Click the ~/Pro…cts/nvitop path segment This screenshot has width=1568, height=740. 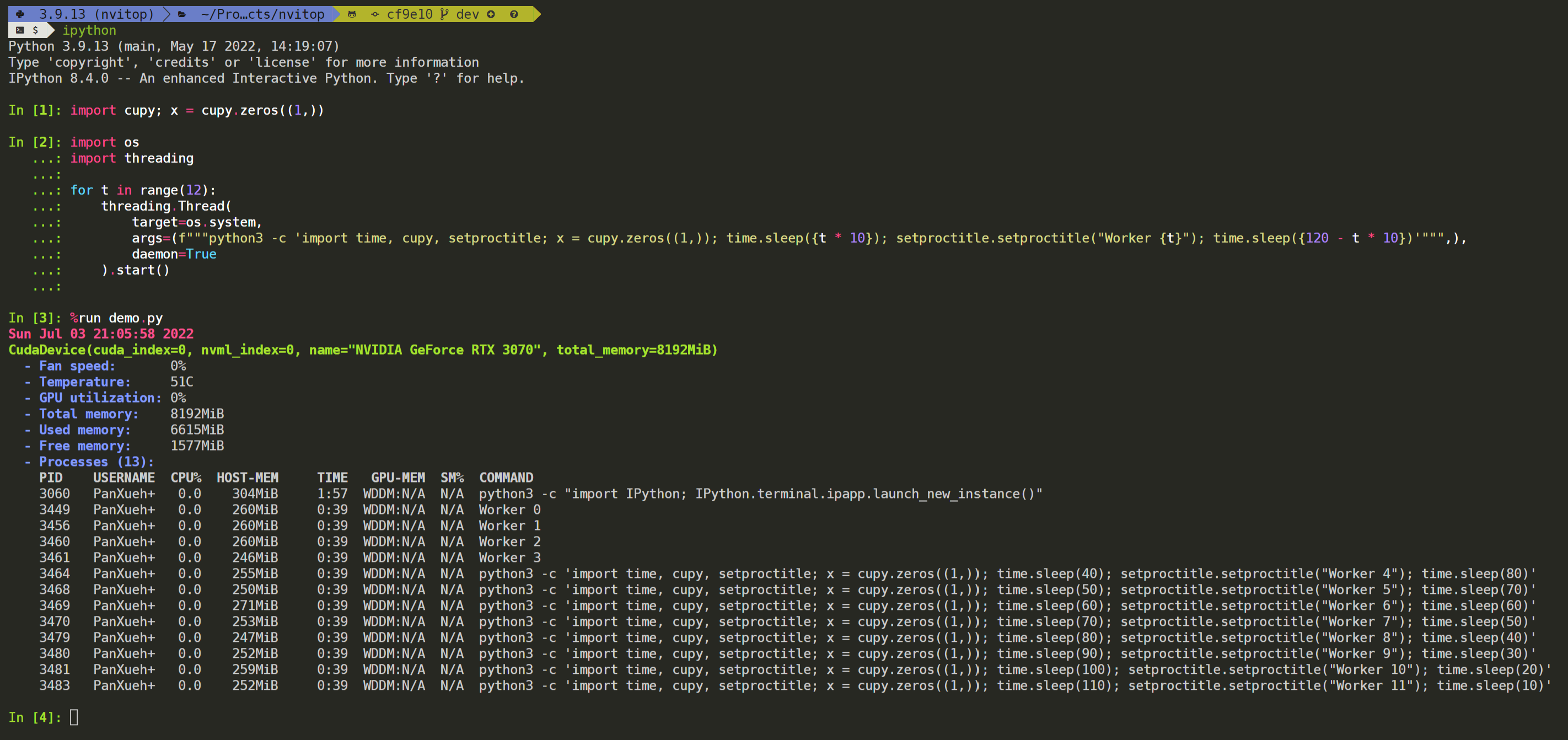tap(262, 14)
